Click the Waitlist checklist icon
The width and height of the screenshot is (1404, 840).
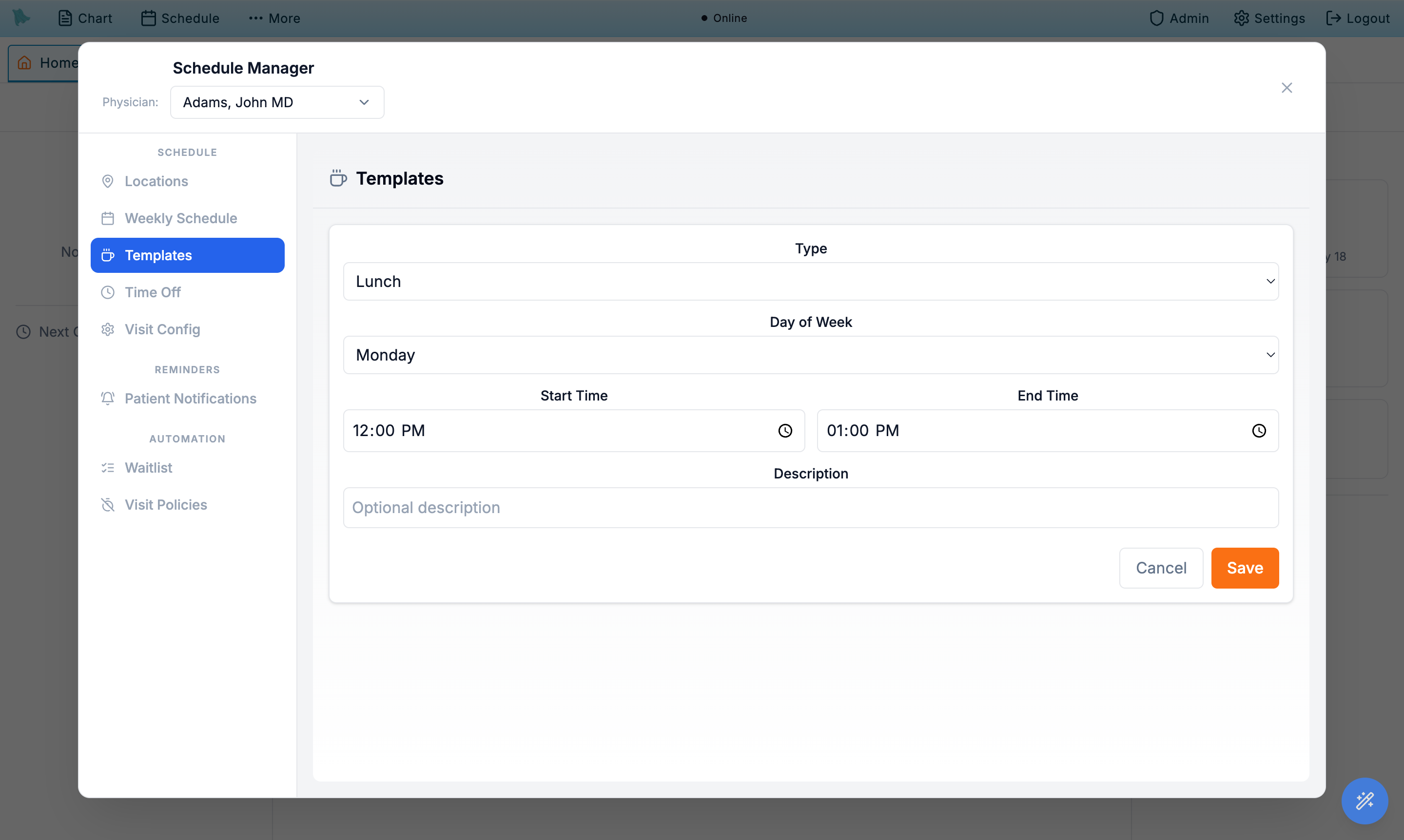(108, 468)
